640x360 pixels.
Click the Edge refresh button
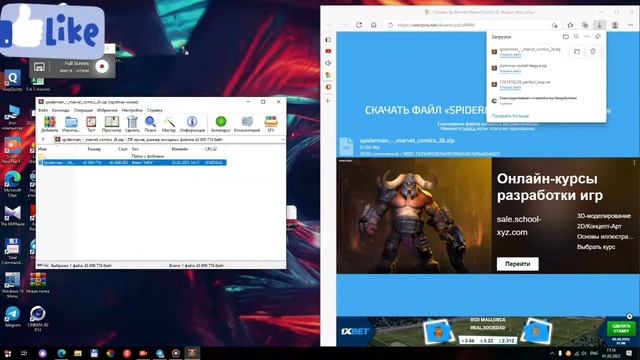click(x=359, y=25)
